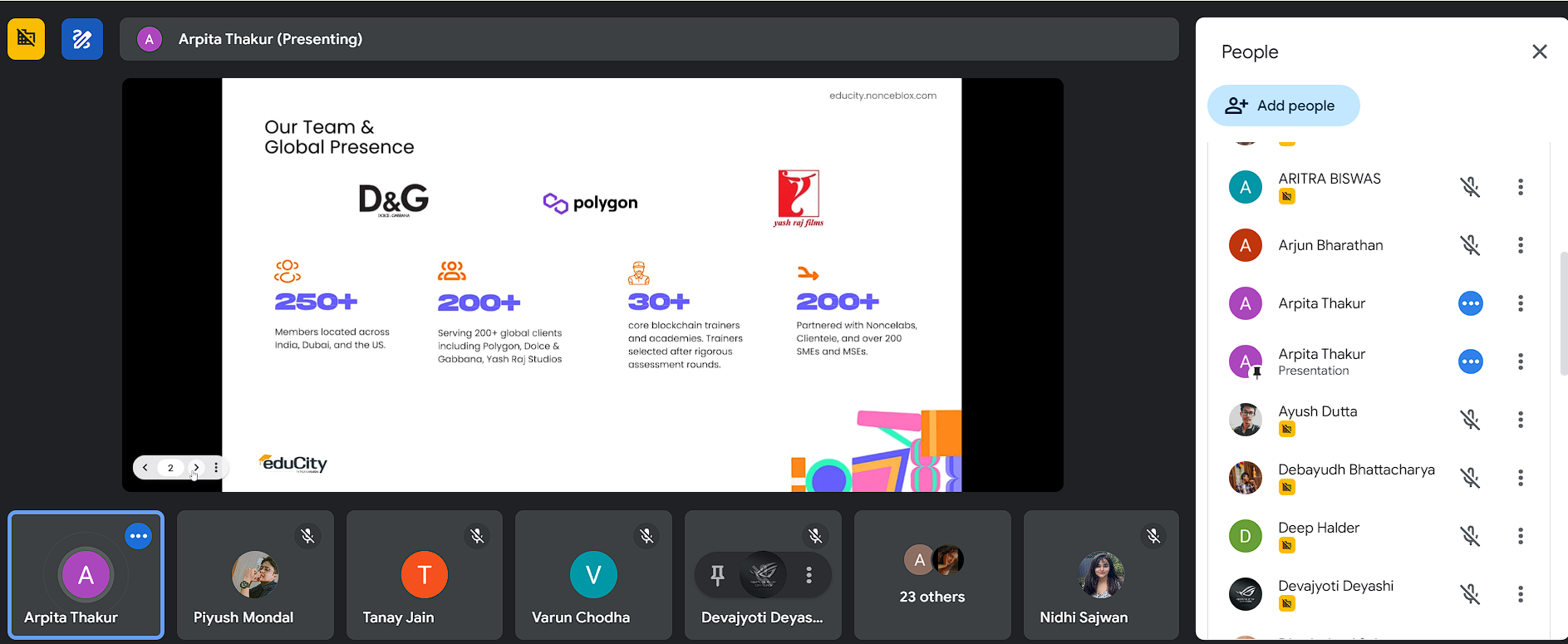Click the Add people button

point(1283,106)
